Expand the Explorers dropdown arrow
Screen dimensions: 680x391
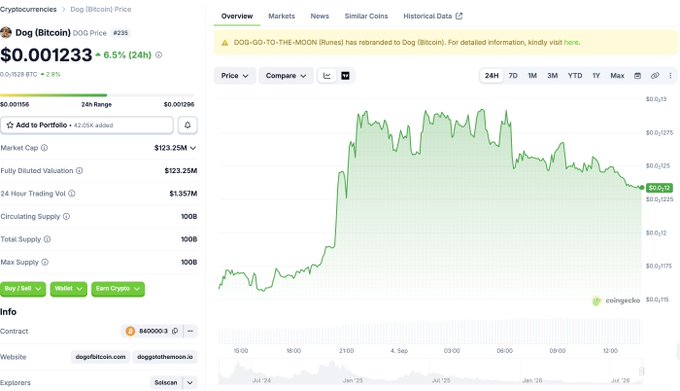(190, 383)
